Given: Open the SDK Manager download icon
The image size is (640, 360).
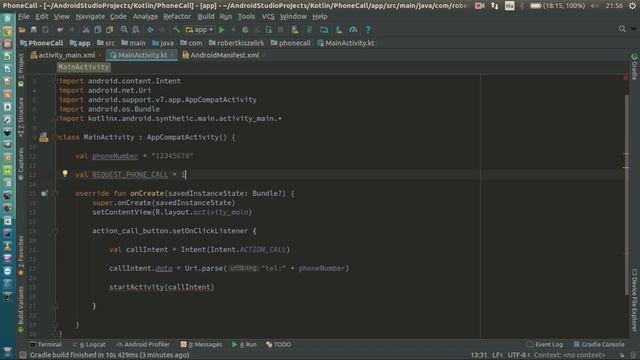Looking at the screenshot, I should pos(339,30).
